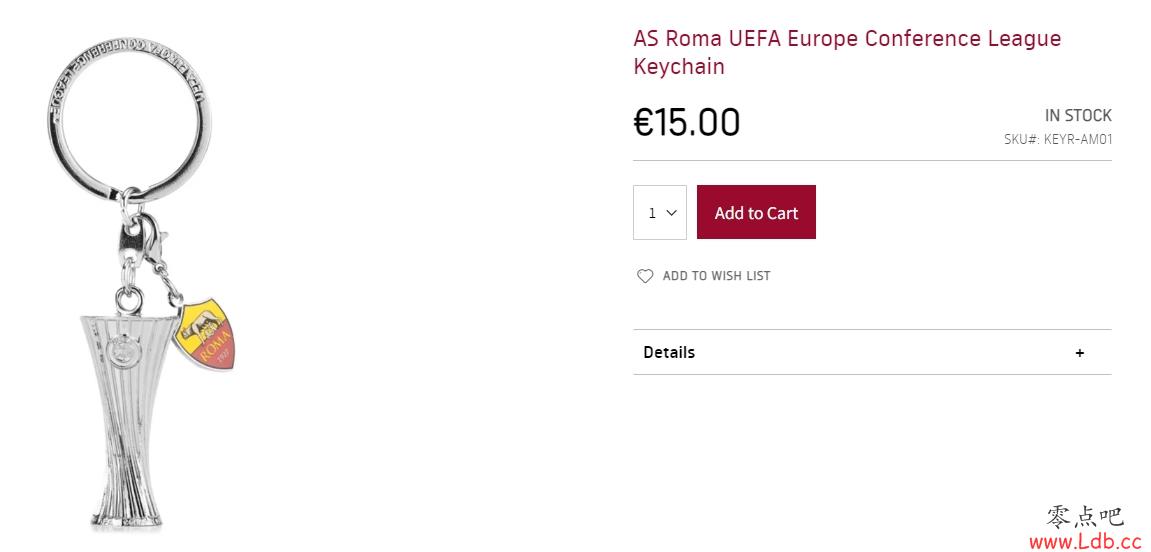Click the AS Roma keychain product title
1151x552 pixels.
[x=847, y=52]
